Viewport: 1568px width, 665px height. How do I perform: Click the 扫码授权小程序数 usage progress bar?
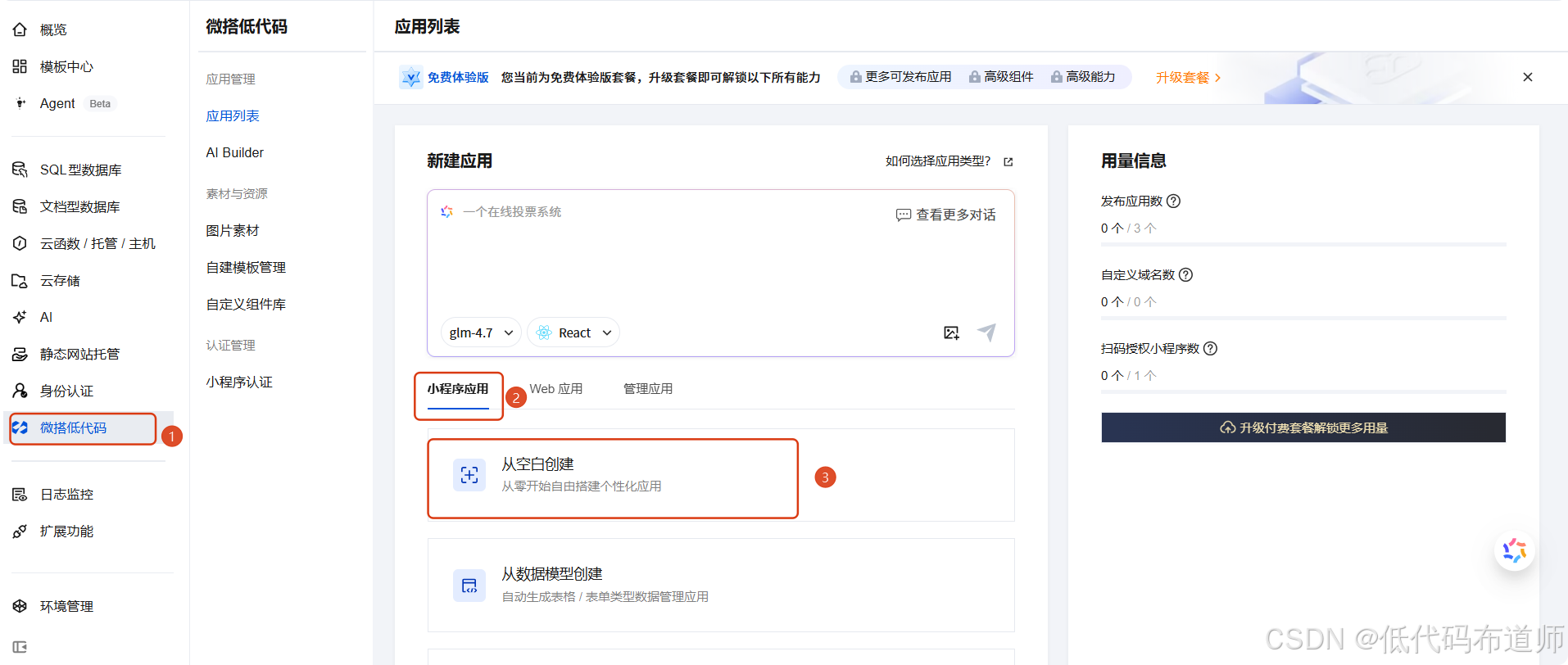coord(1303,391)
